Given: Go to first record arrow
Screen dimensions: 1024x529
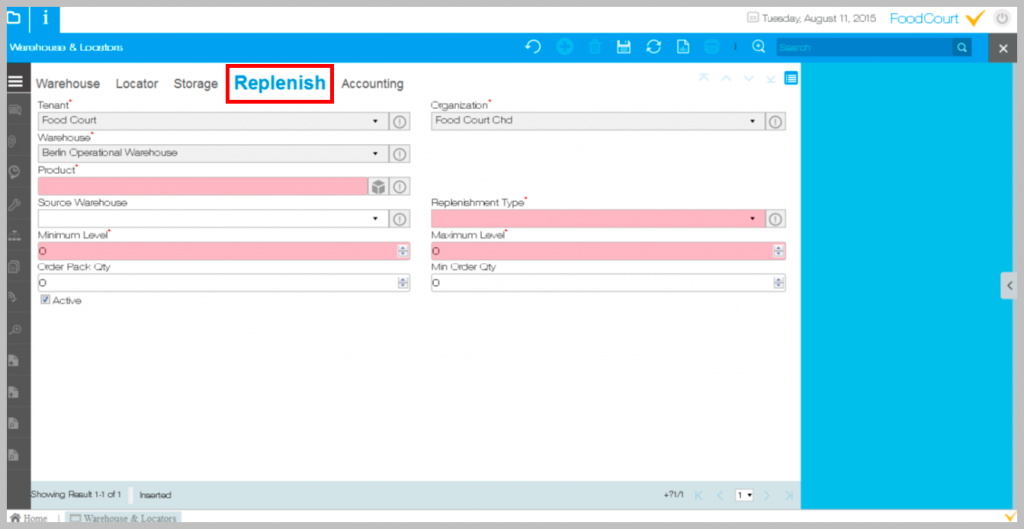Looking at the screenshot, I should click(703, 78).
